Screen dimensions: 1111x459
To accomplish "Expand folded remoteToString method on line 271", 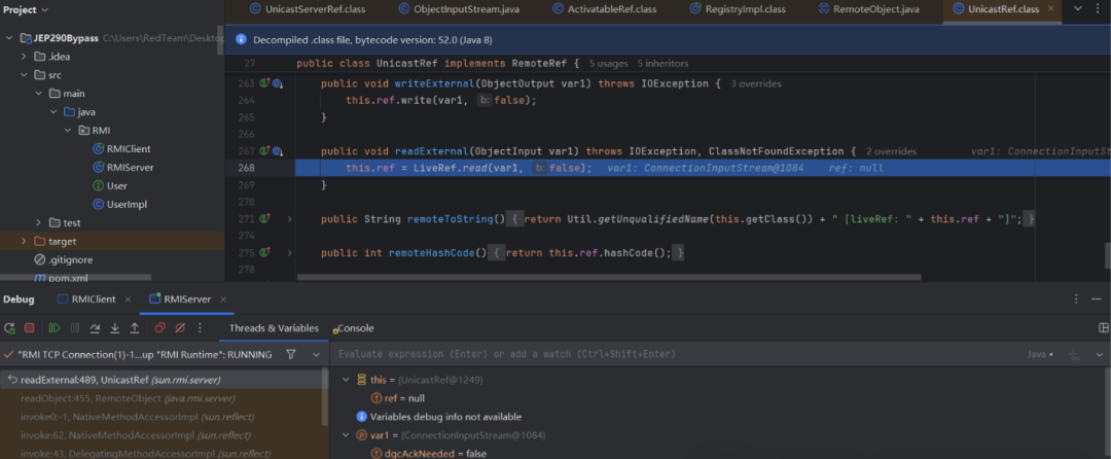I will point(289,219).
